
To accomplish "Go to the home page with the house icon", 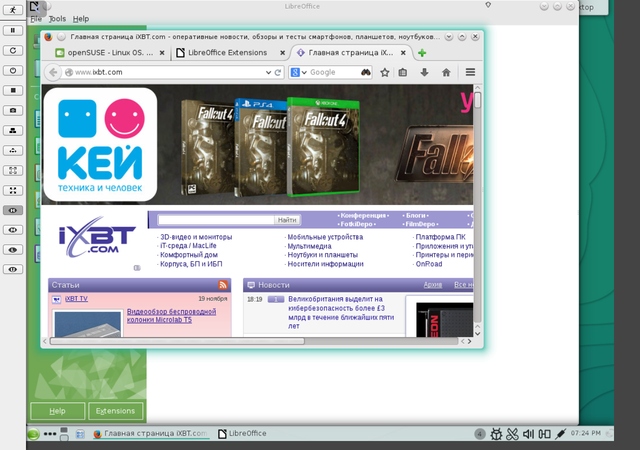I will click(x=446, y=73).
